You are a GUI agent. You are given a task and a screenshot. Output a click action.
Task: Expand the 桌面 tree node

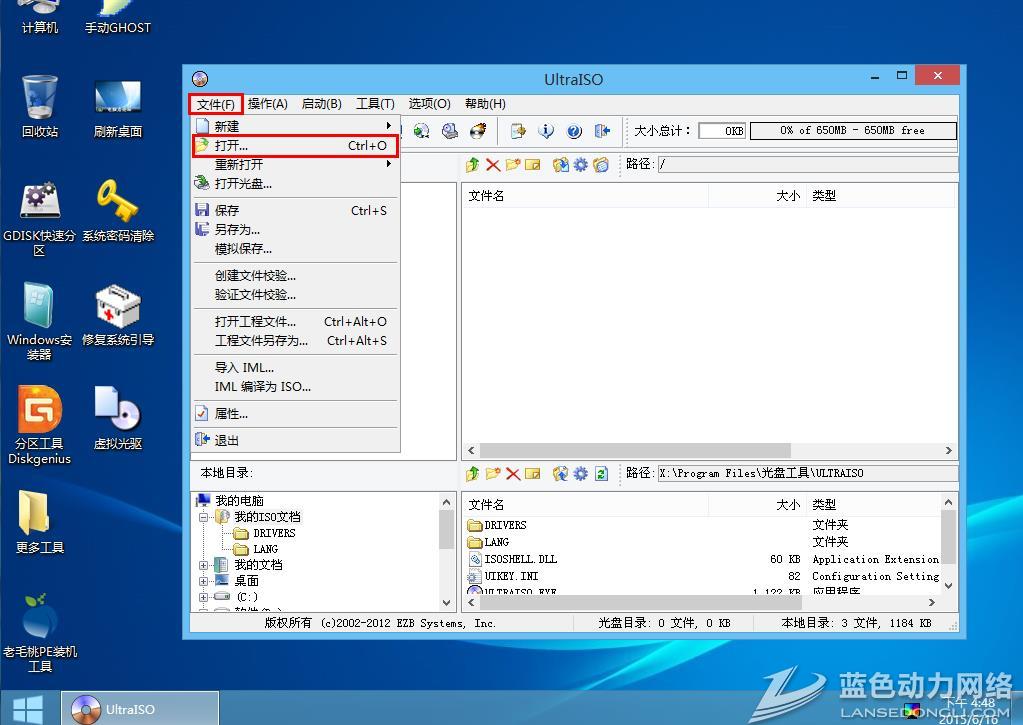click(x=204, y=581)
